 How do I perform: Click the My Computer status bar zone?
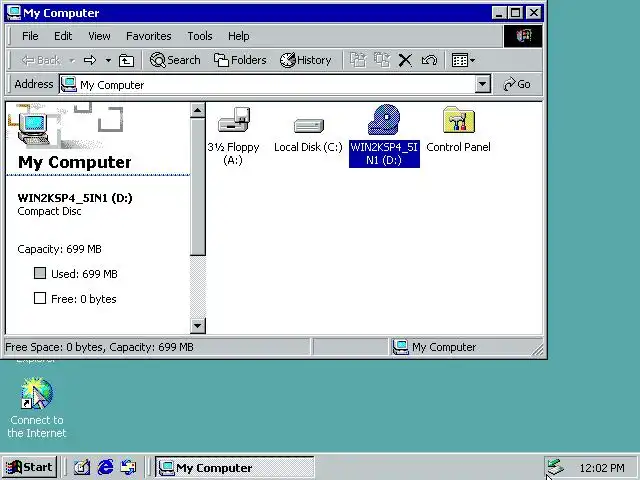pos(465,347)
